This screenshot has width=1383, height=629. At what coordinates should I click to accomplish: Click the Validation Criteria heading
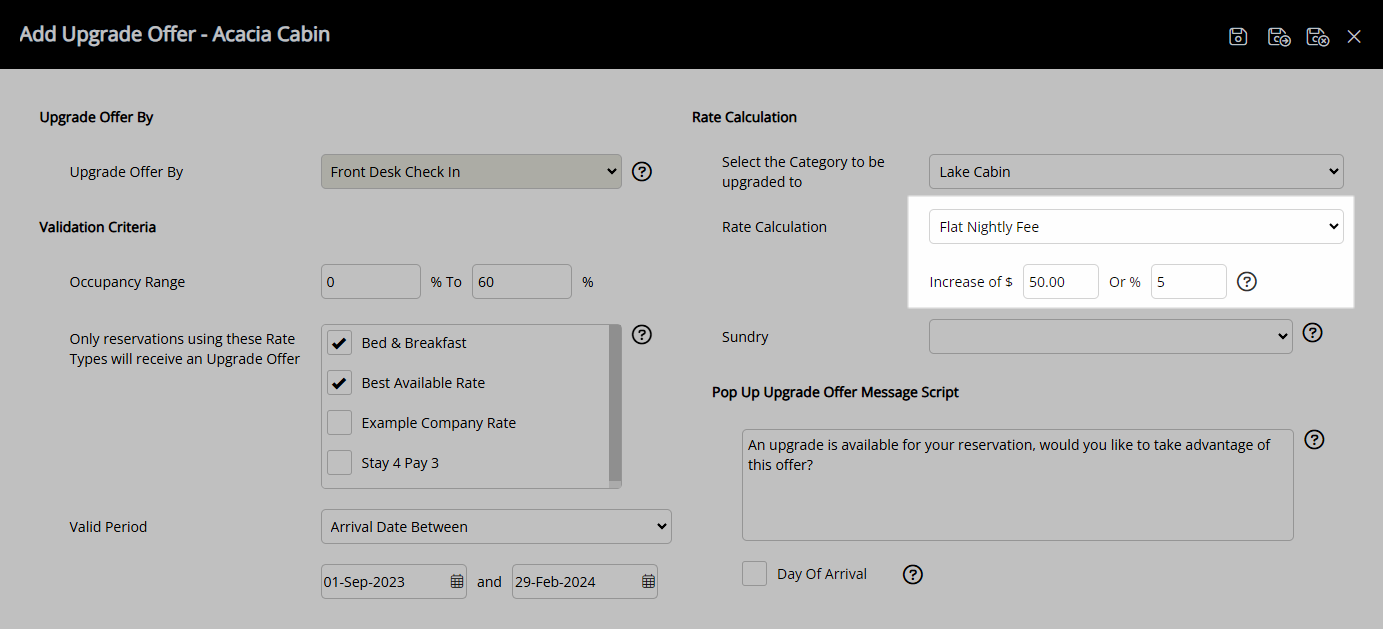(x=98, y=227)
